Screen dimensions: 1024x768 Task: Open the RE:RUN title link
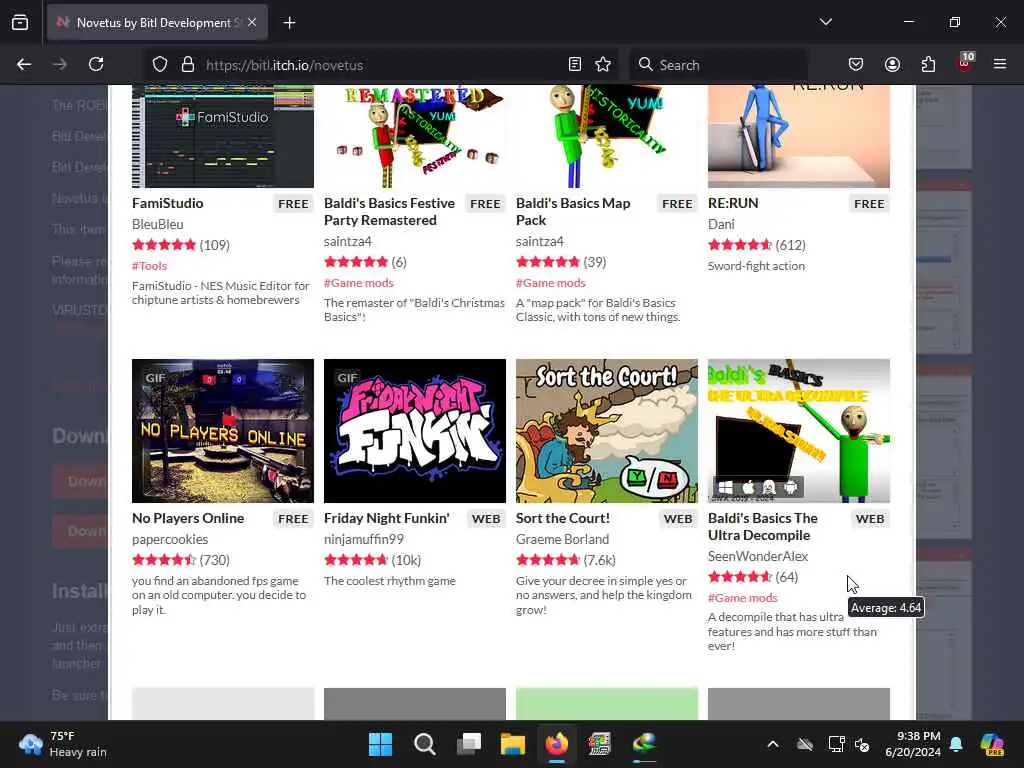click(733, 203)
